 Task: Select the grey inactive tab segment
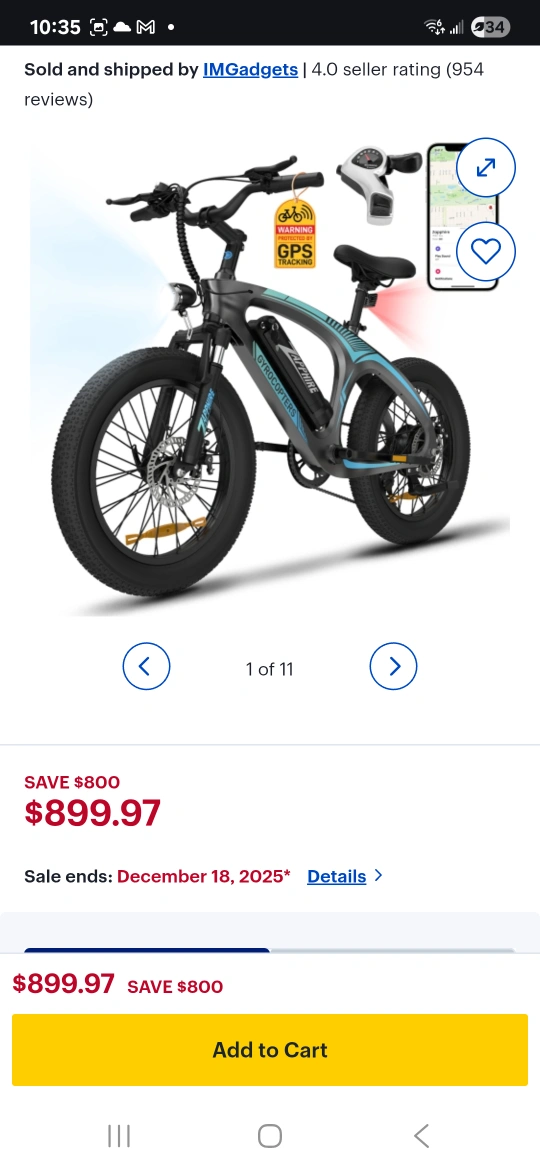(x=392, y=950)
